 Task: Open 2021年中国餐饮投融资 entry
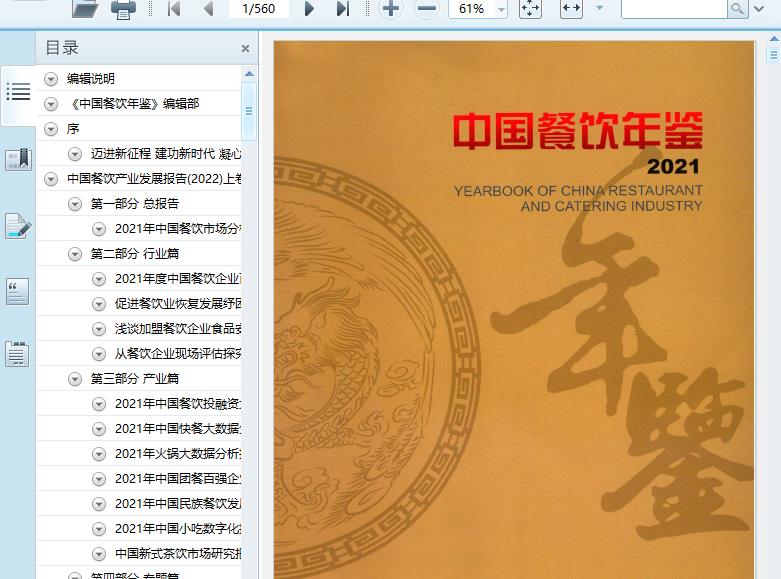[178, 404]
